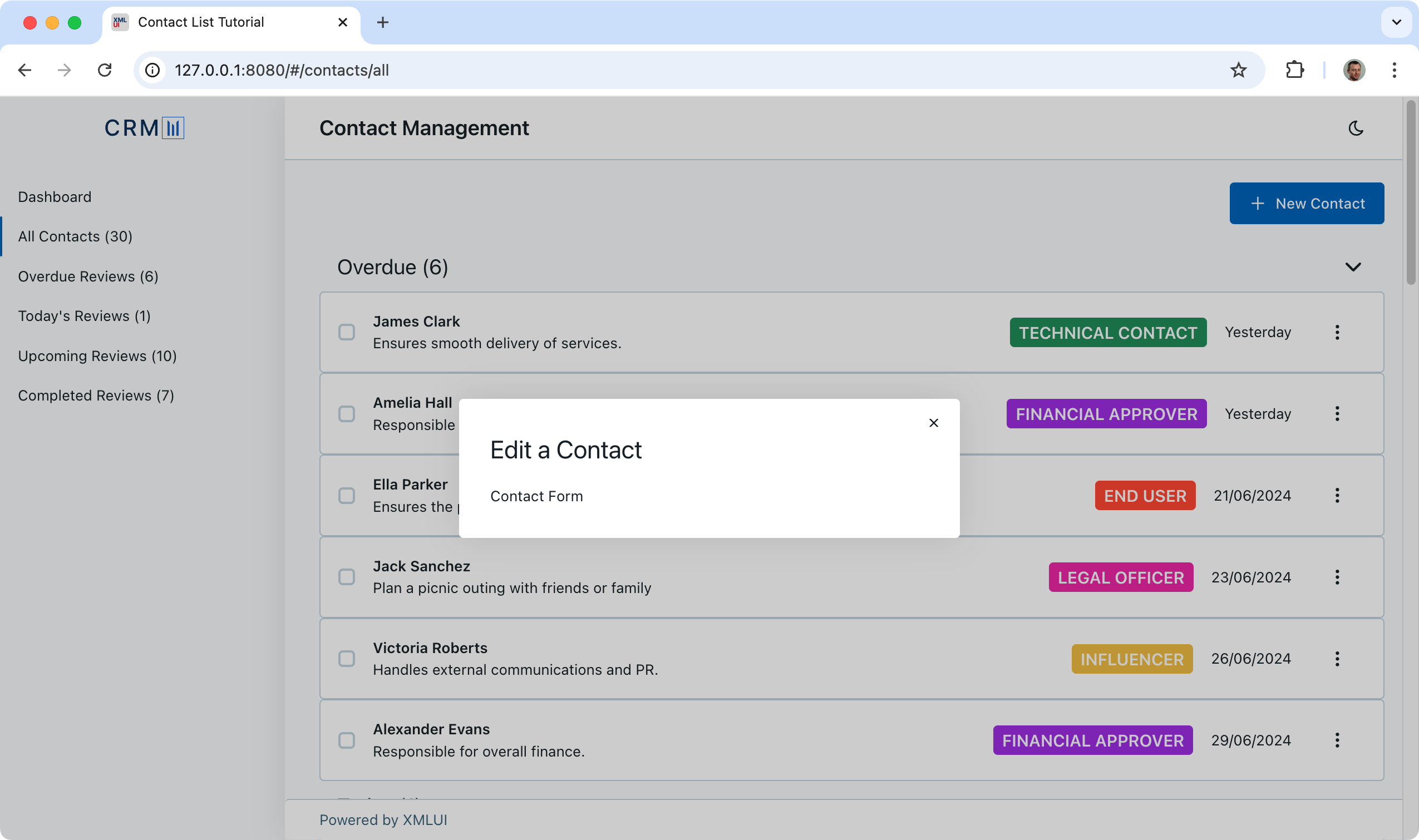The image size is (1419, 840).
Task: Select the Contact List Tutorial tab
Action: (231, 22)
